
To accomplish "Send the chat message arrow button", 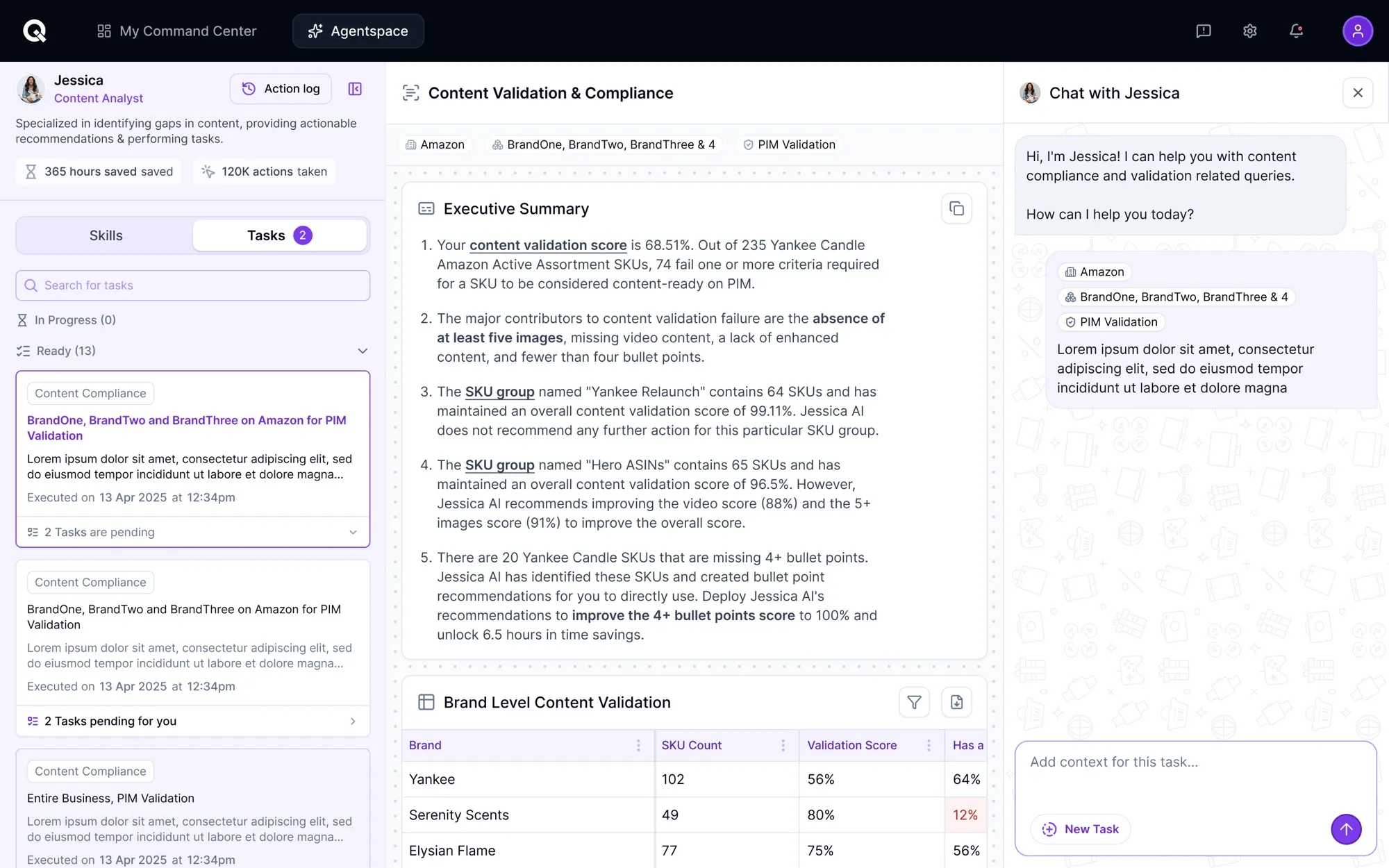I will (x=1346, y=829).
